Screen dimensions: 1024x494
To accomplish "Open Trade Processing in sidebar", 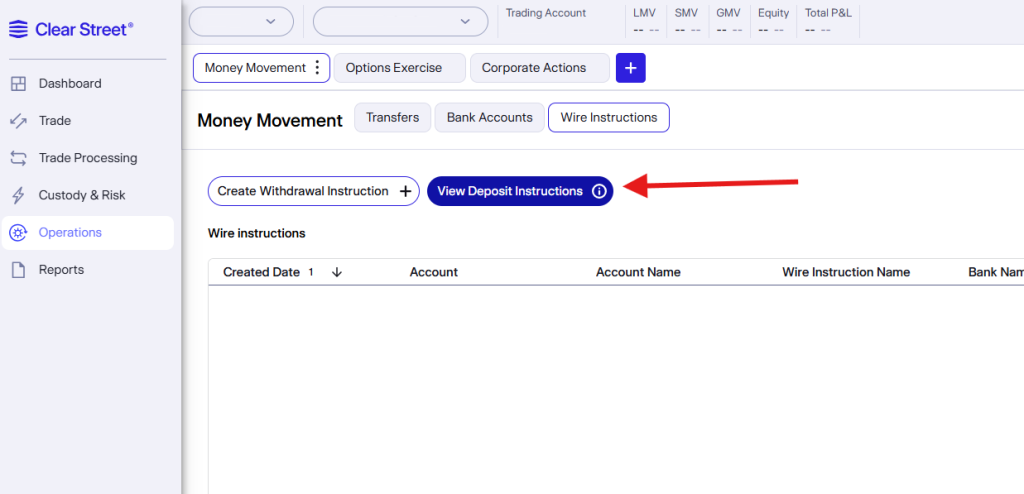I will pyautogui.click(x=88, y=158).
